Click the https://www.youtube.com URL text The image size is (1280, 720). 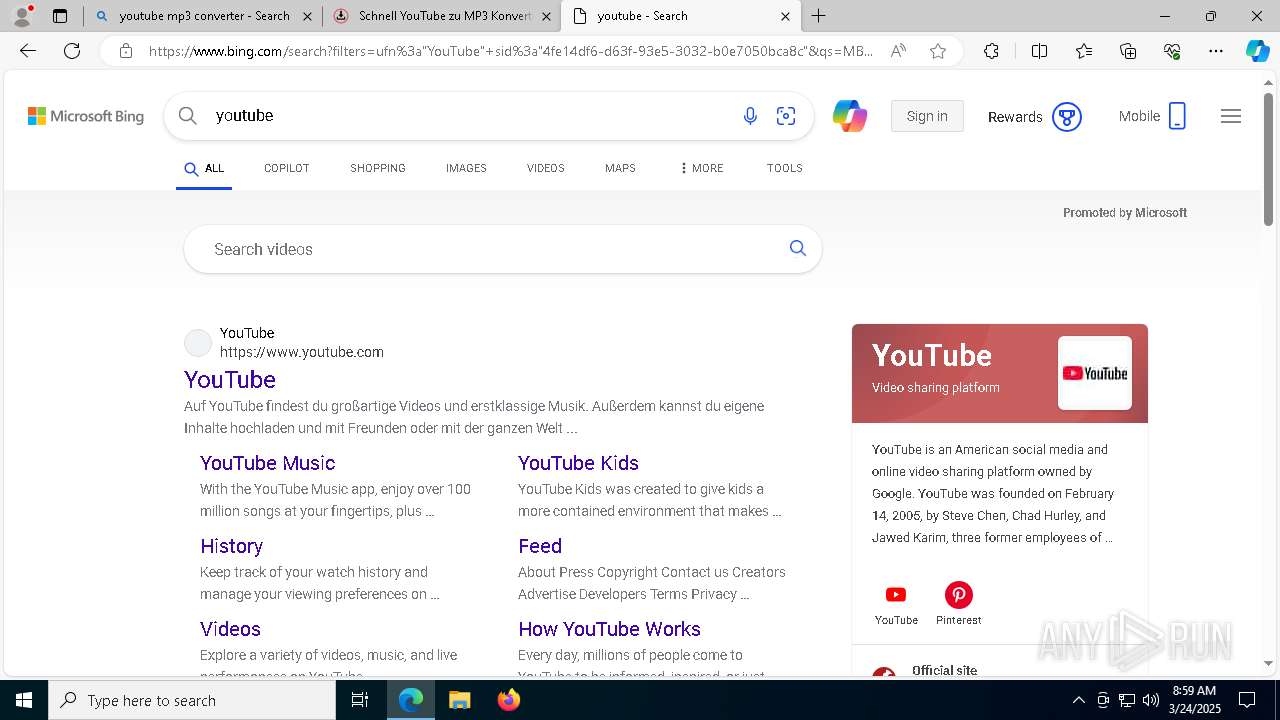(x=302, y=352)
